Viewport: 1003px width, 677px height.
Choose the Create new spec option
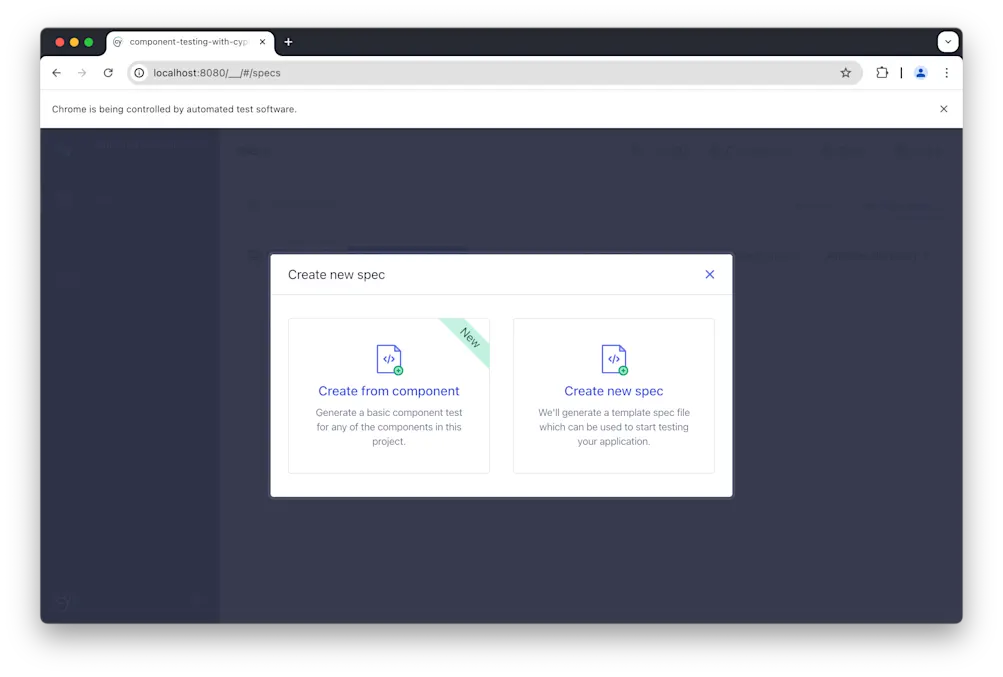pyautogui.click(x=613, y=395)
